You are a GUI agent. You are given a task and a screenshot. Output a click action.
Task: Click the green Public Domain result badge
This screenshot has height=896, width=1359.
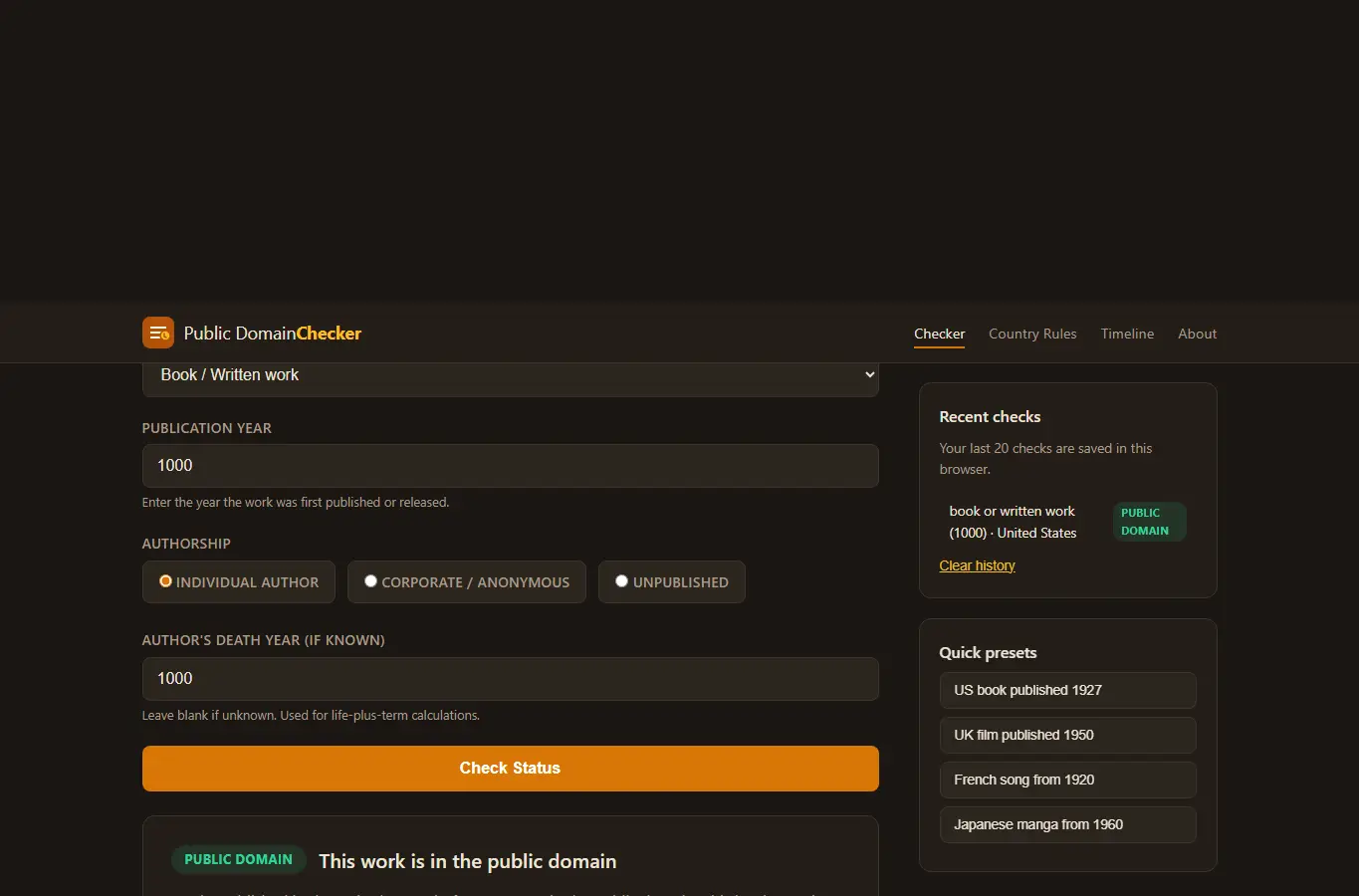point(238,859)
